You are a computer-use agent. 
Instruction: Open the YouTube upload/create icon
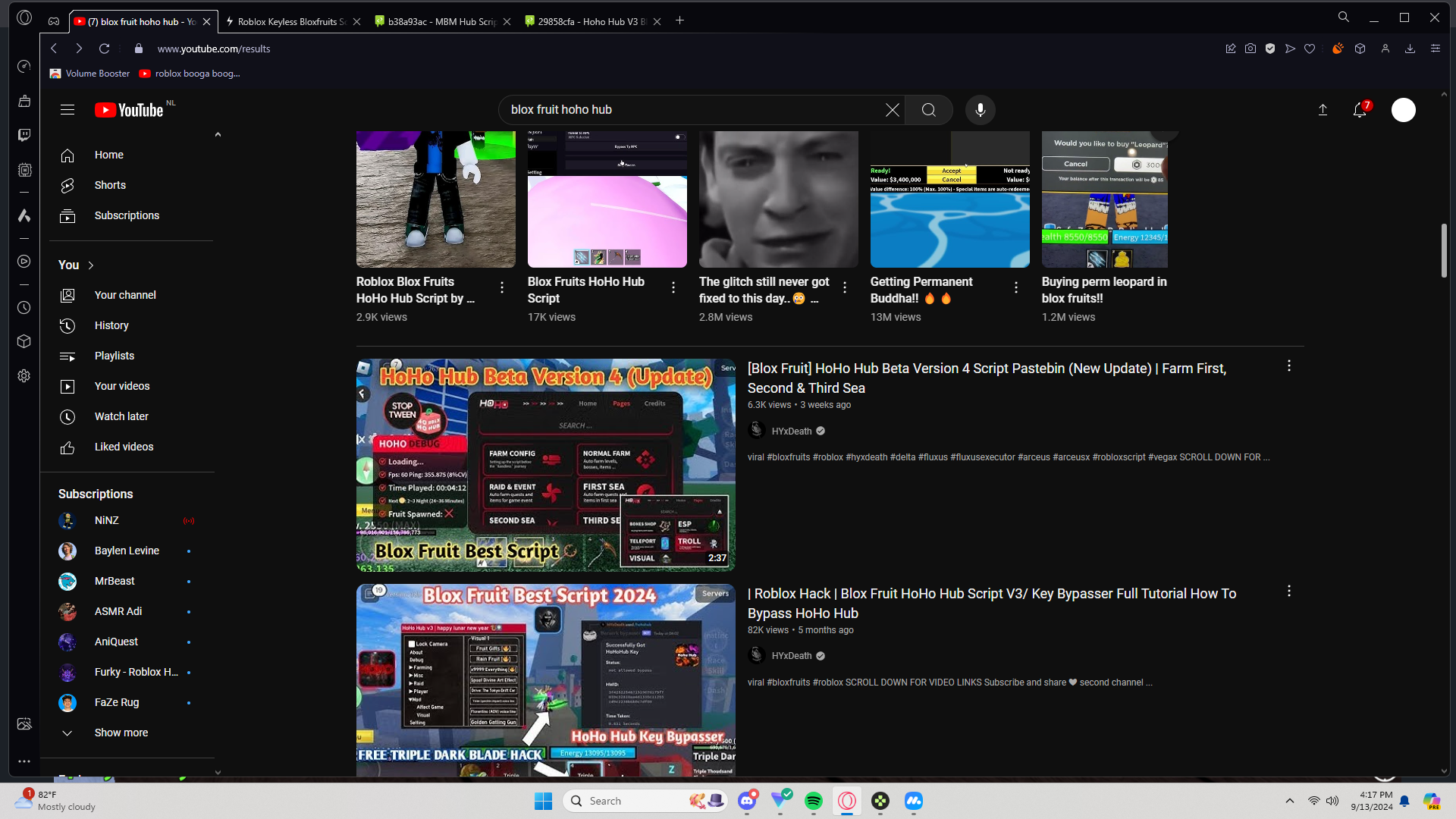click(1323, 110)
